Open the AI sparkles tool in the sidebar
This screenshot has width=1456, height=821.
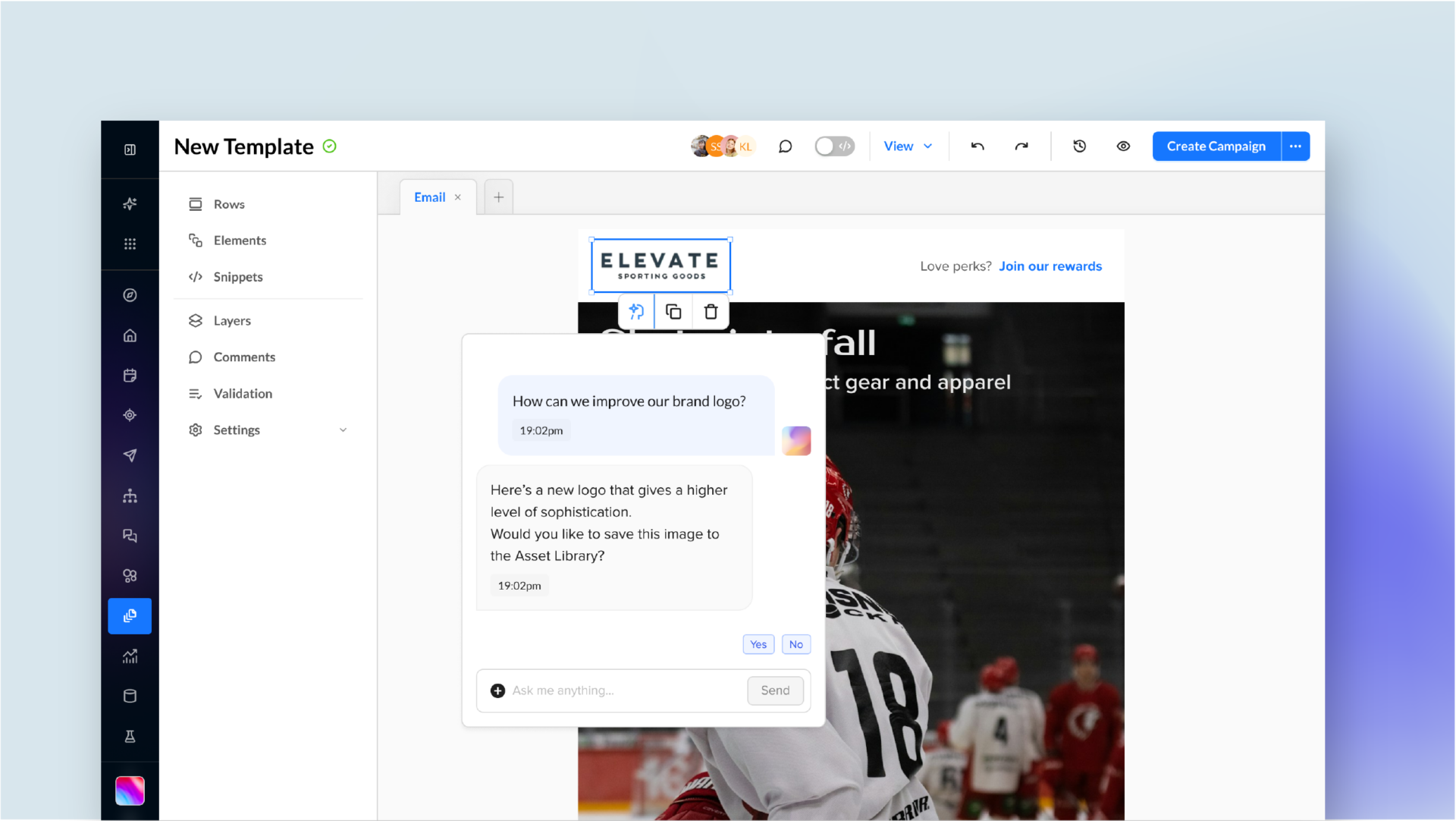point(130,203)
